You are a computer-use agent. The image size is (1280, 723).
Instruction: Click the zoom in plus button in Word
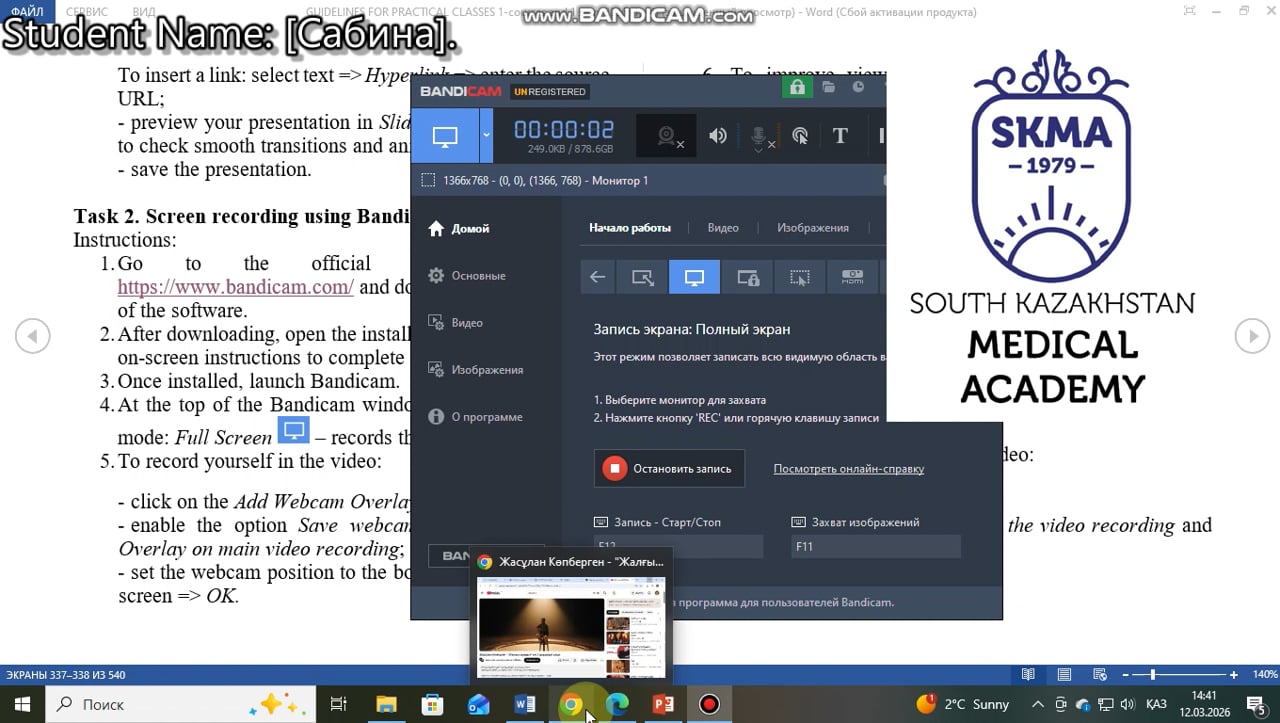1234,675
